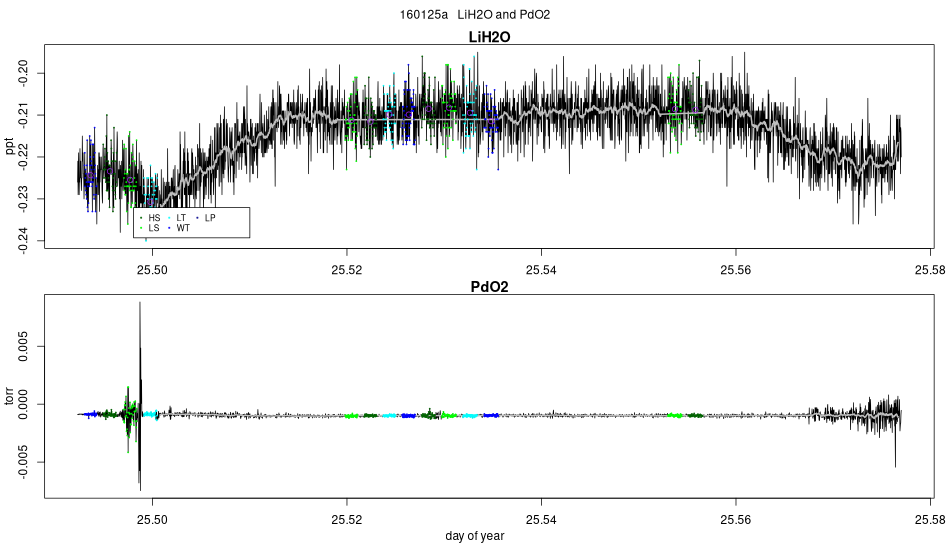Click the 'day of year' x-axis label
Image resolution: width=950 pixels, height=550 pixels.
tap(474, 535)
